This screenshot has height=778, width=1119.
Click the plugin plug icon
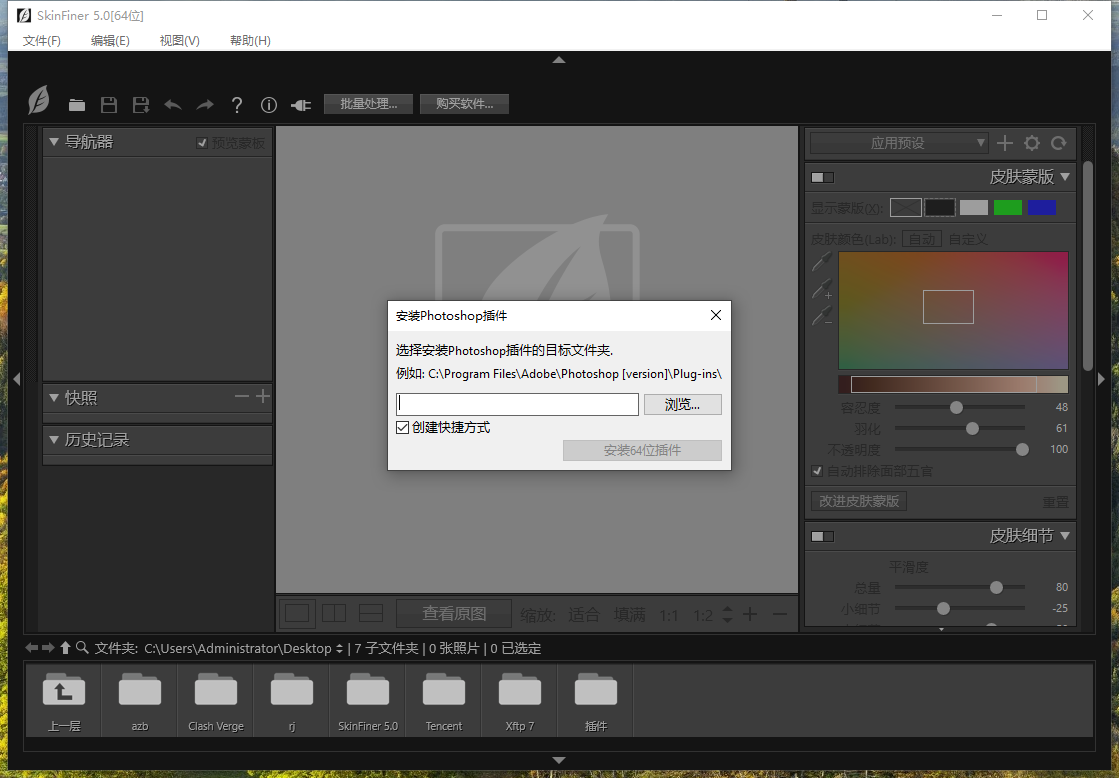(x=301, y=105)
